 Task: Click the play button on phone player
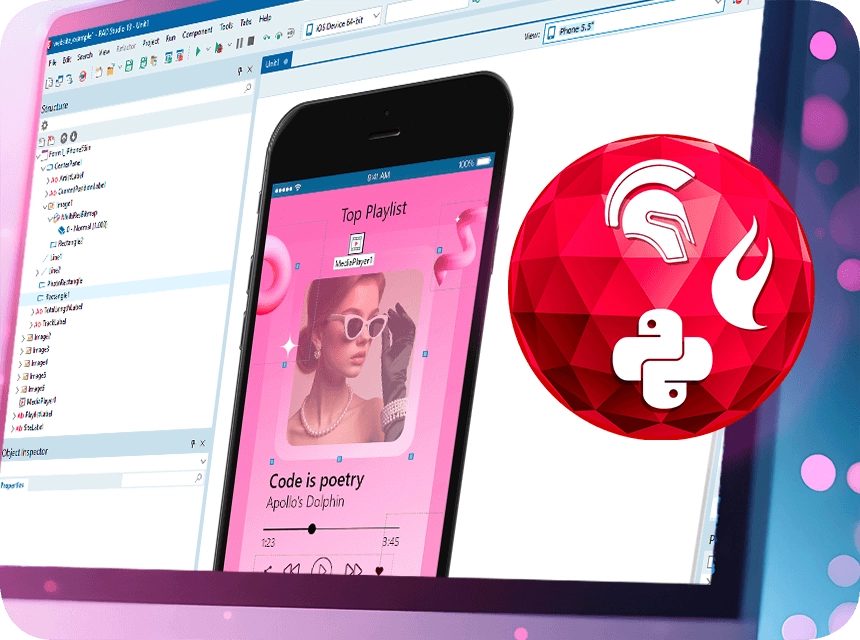pyautogui.click(x=321, y=570)
